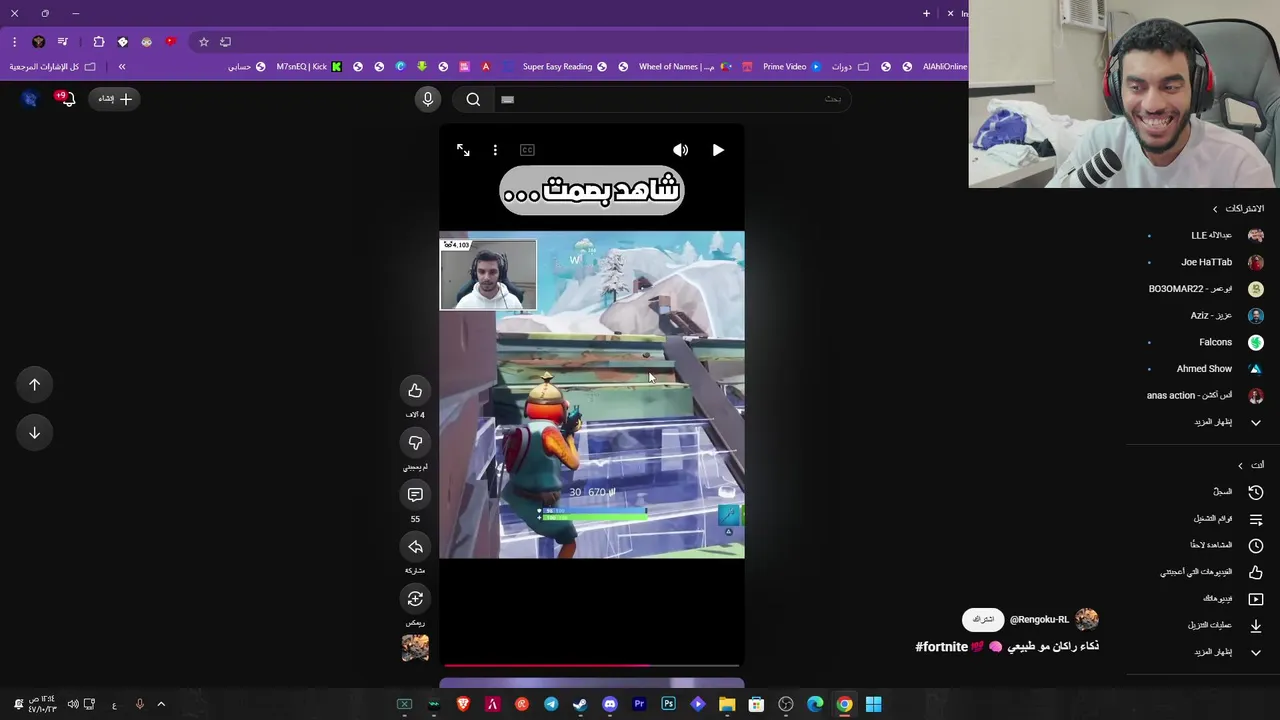Image resolution: width=1280 pixels, height=720 pixels.
Task: Open the BO3OMAR22 subscription
Action: [1205, 289]
